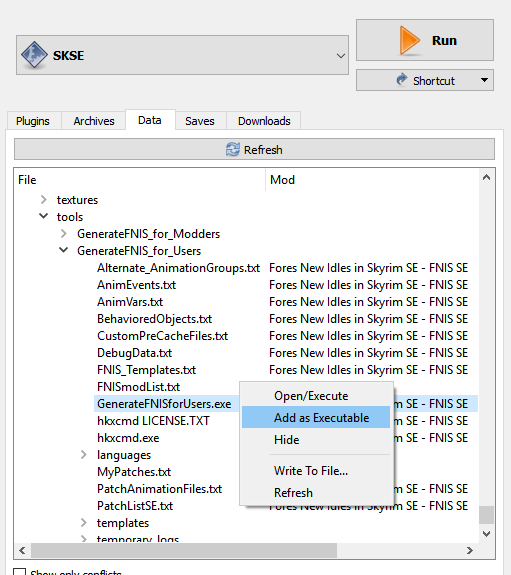The height and width of the screenshot is (575, 511).
Task: Collapse GenerateFNIS_for_Users folder
Action: tap(64, 250)
